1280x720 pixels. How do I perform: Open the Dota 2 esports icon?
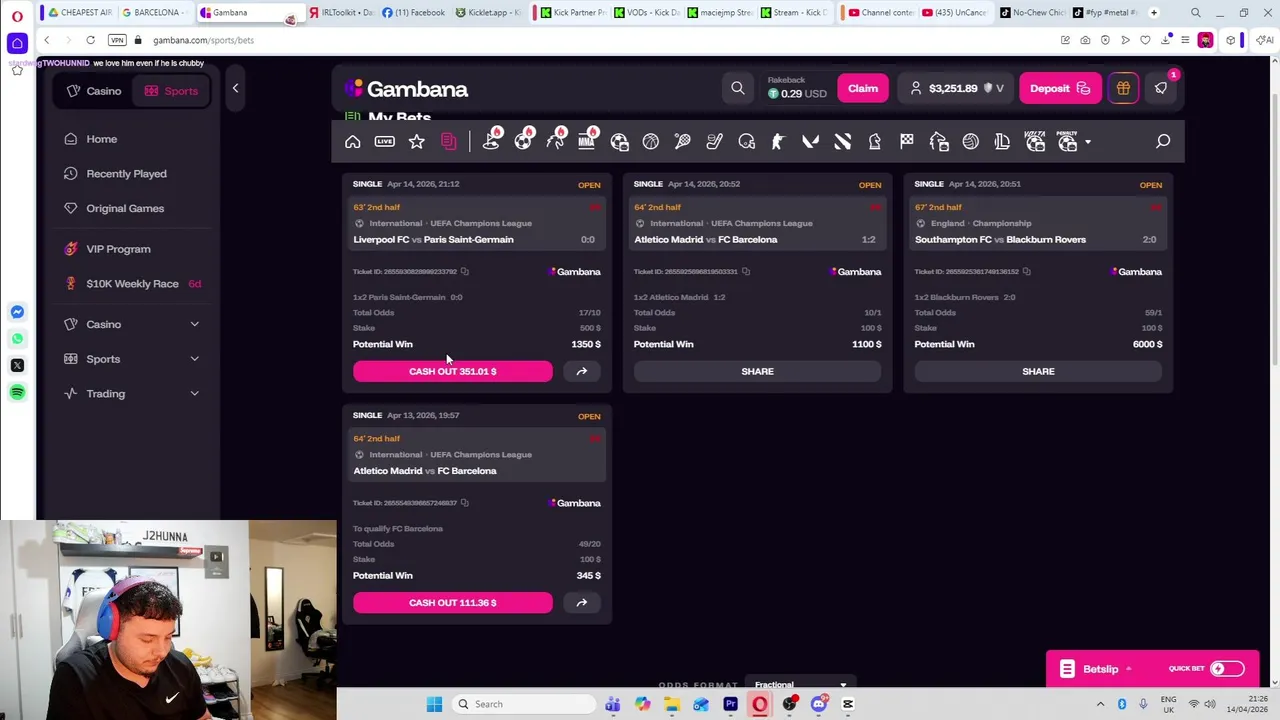point(843,142)
